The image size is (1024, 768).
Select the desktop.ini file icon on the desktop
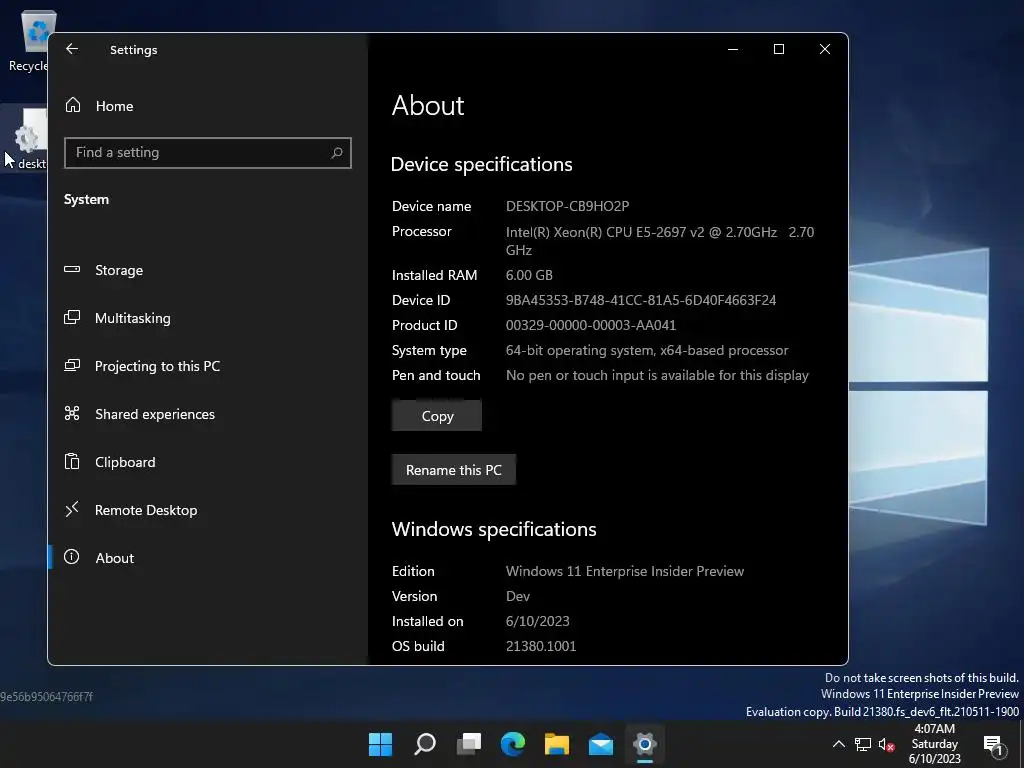click(26, 139)
